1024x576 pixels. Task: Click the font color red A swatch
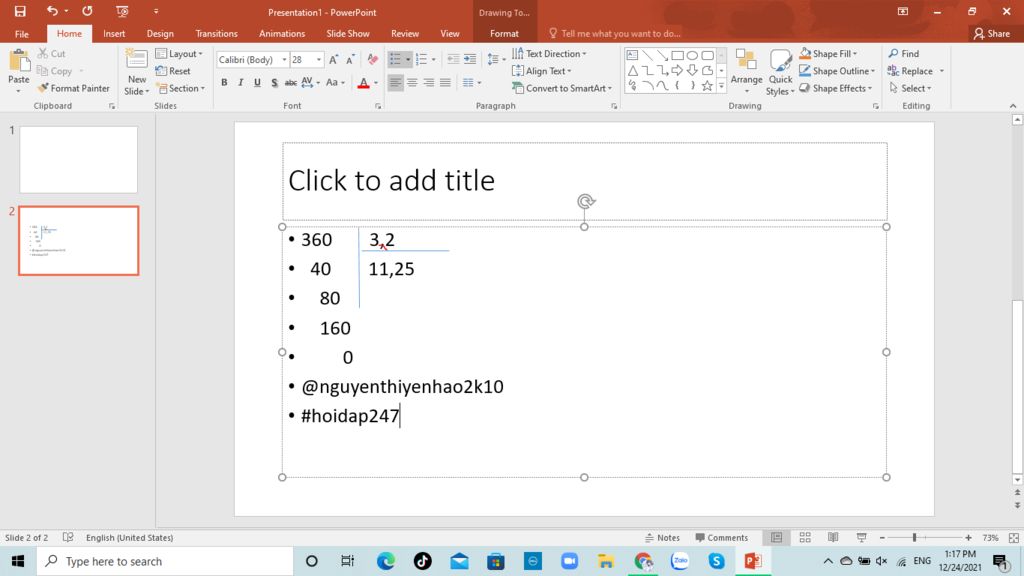[x=364, y=82]
